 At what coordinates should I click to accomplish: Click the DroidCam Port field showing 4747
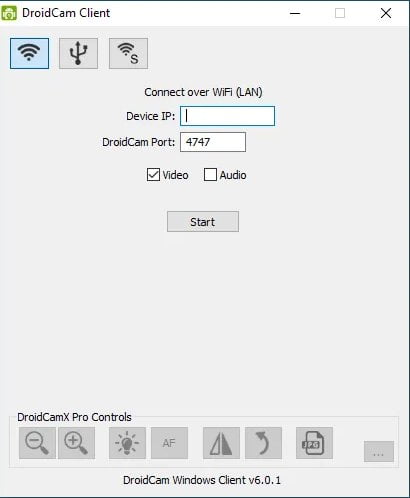[x=213, y=142]
